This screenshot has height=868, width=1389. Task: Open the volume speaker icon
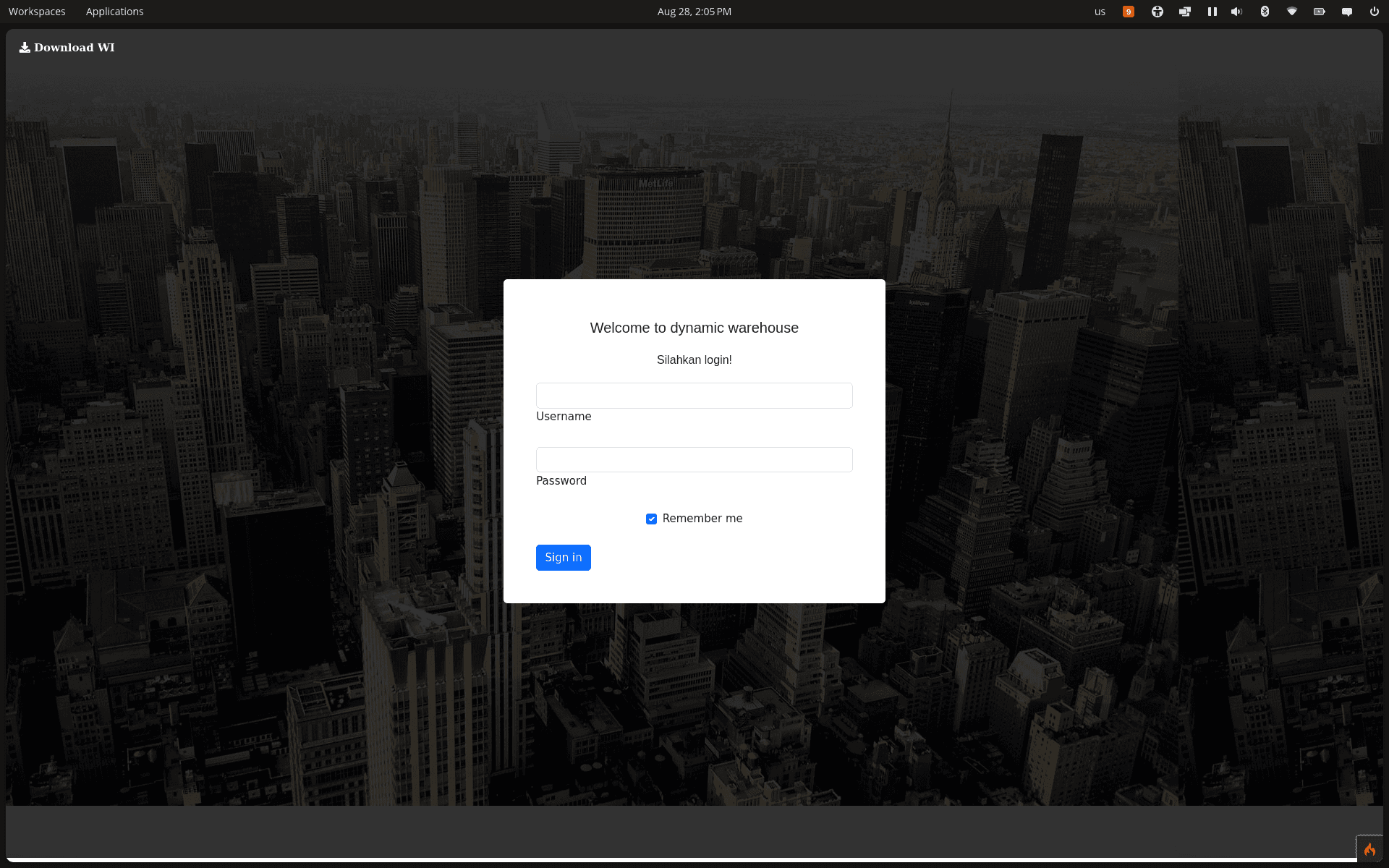[1236, 12]
